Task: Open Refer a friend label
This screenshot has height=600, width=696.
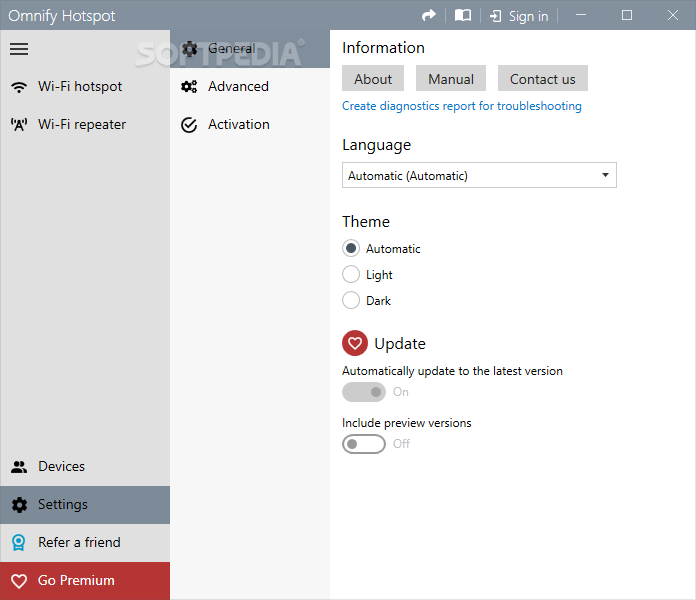Action: tap(79, 542)
